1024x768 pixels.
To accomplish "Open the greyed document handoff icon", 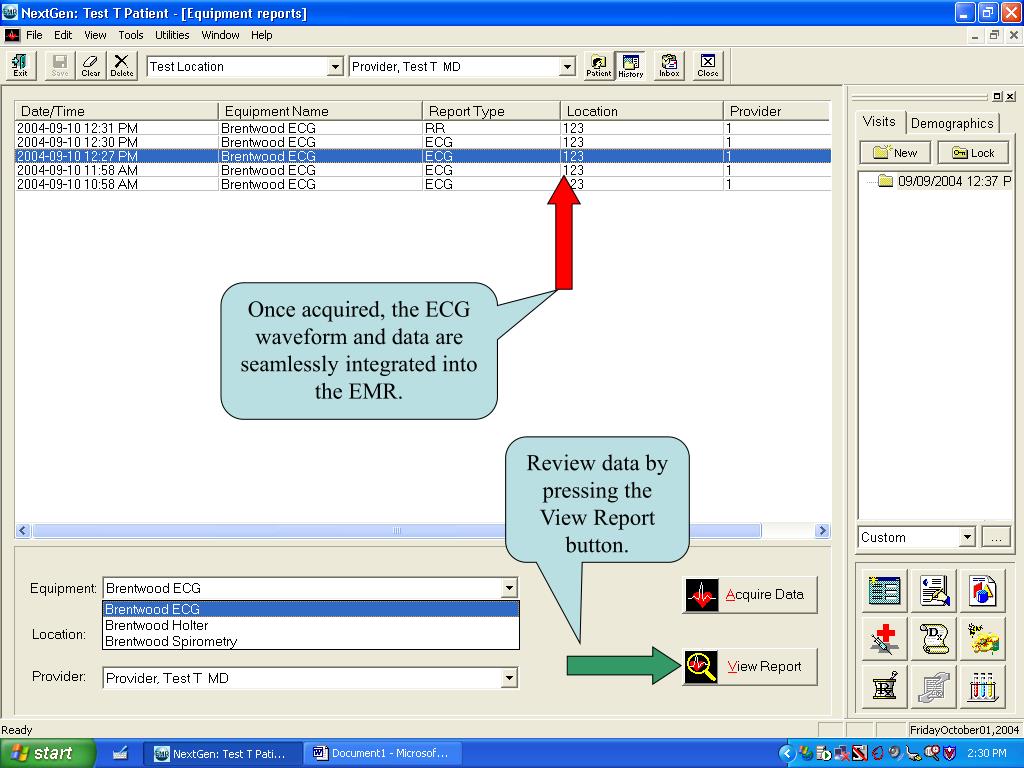I will click(x=934, y=687).
